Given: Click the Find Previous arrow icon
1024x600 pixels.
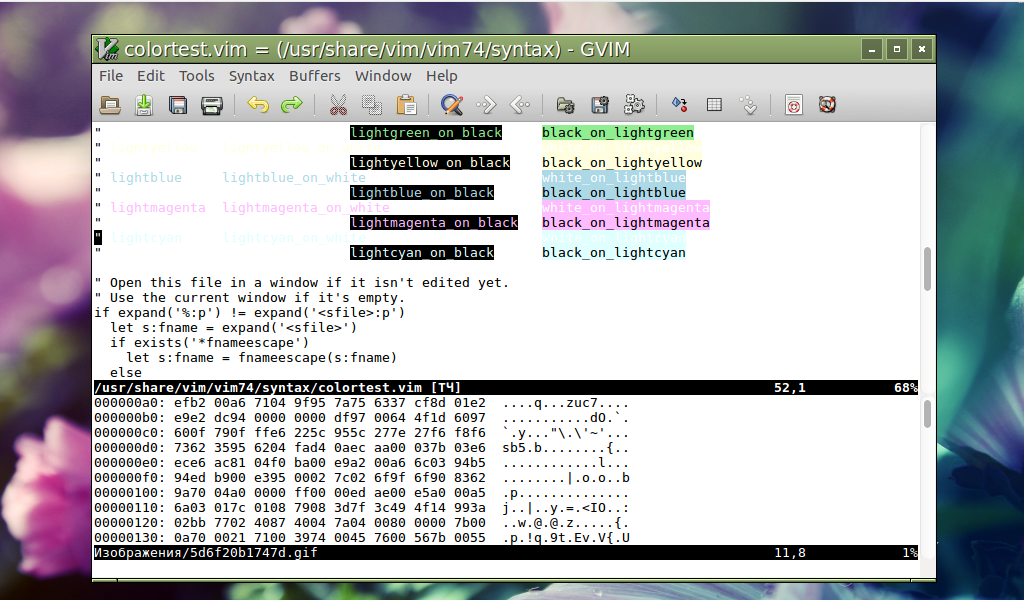Looking at the screenshot, I should coord(520,104).
